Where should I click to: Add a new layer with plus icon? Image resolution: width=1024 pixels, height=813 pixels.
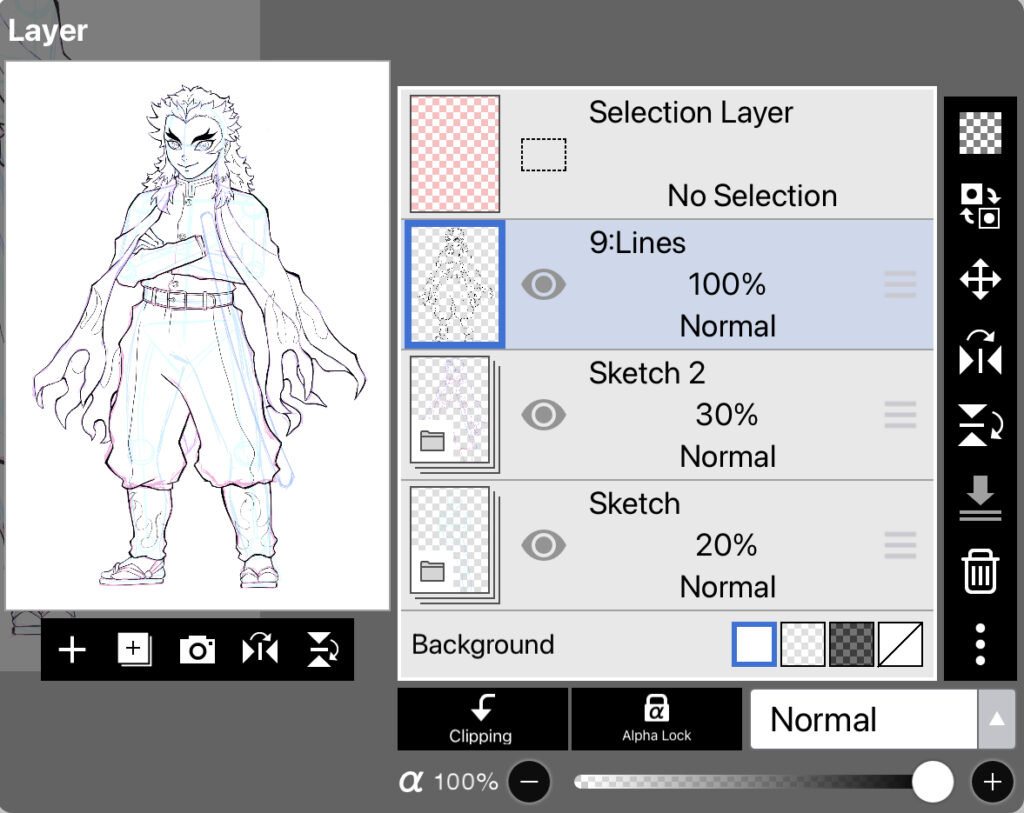point(72,650)
